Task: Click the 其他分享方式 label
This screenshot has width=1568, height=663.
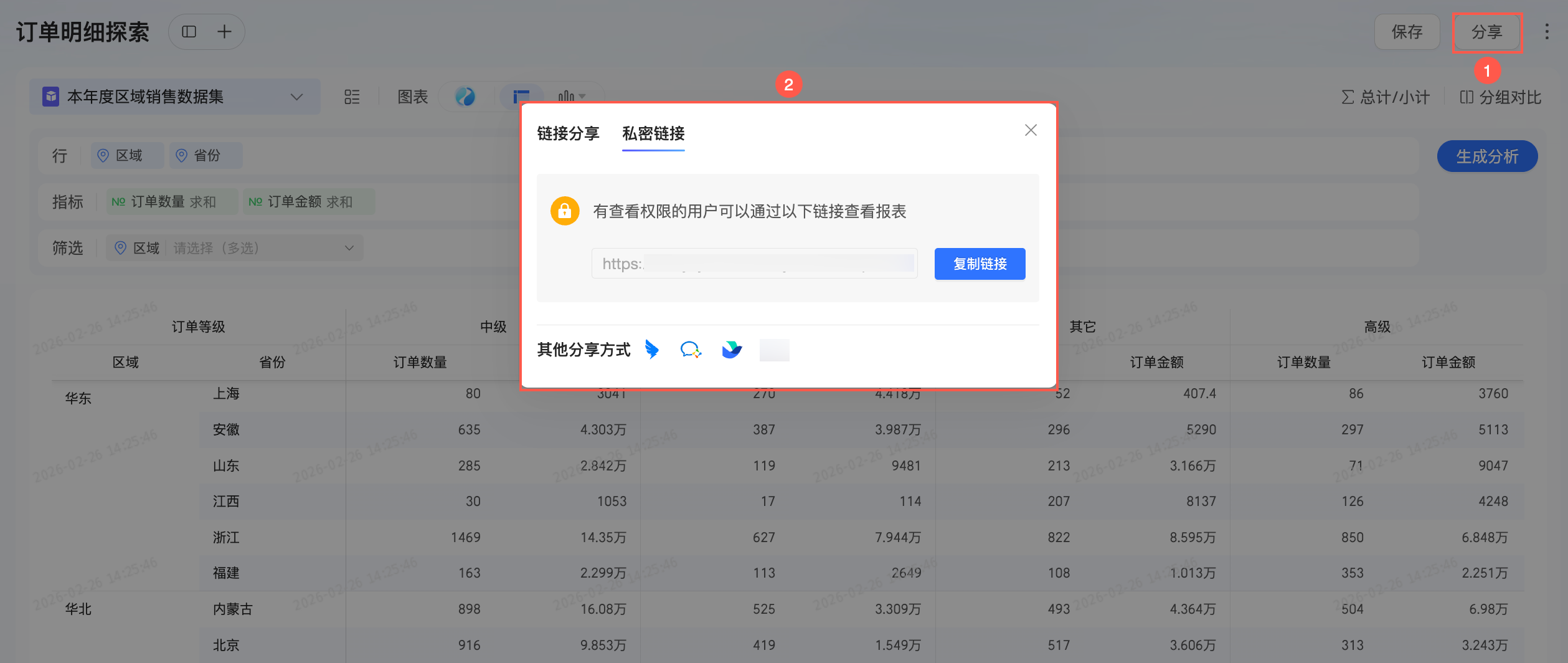Action: (583, 350)
